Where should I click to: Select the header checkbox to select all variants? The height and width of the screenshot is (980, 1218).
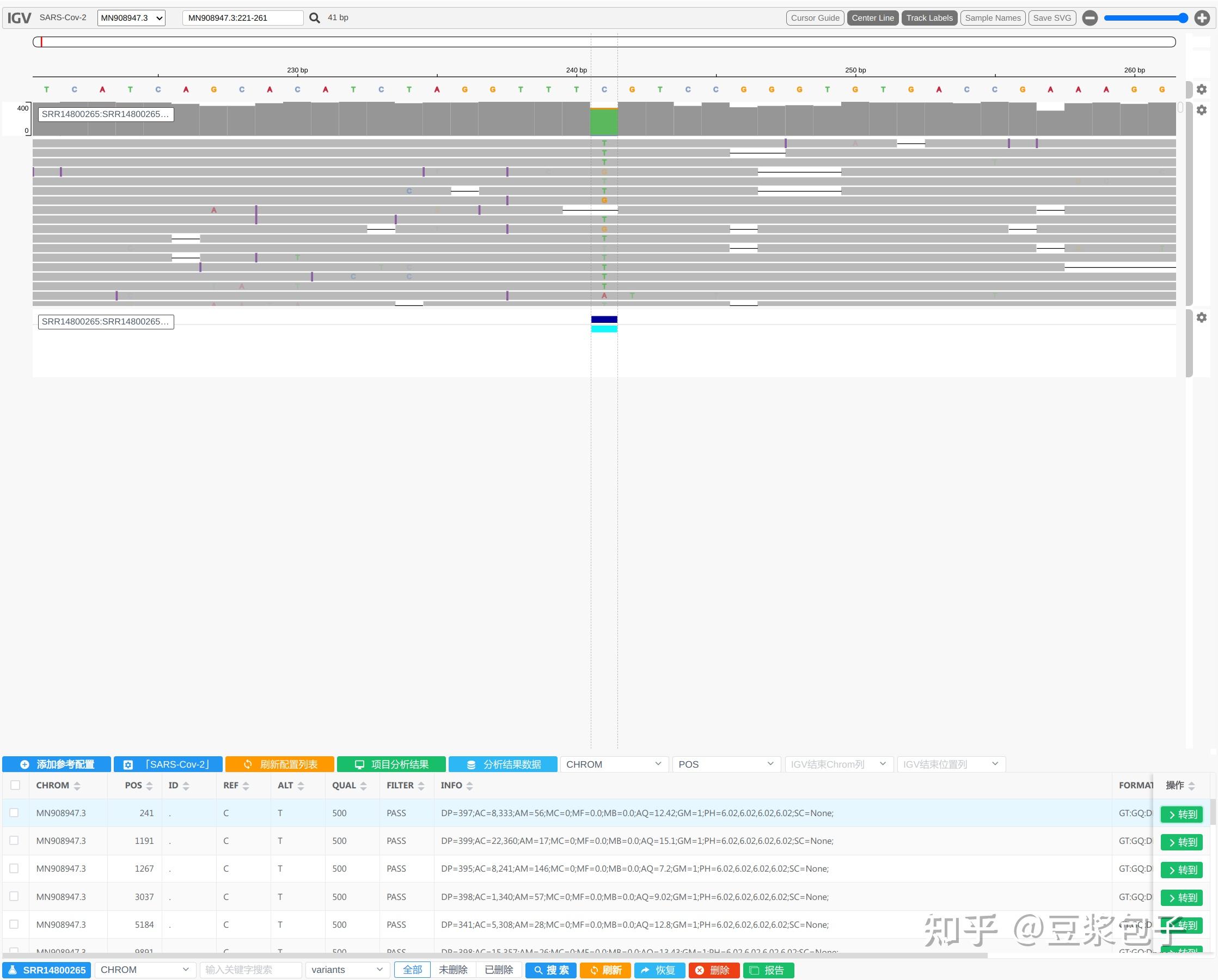click(15, 785)
